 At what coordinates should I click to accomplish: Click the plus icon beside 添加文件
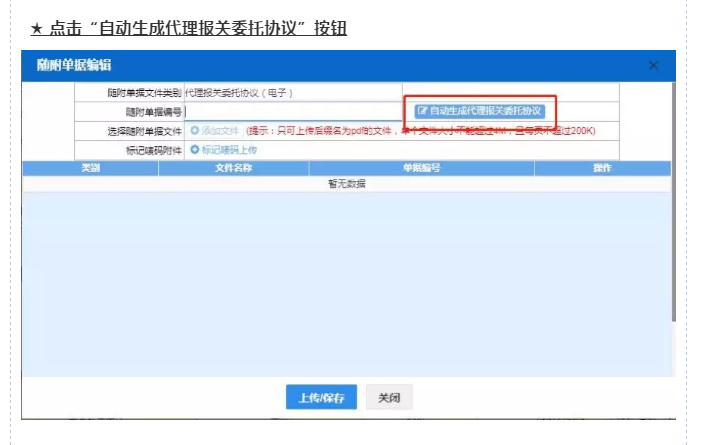tap(194, 130)
